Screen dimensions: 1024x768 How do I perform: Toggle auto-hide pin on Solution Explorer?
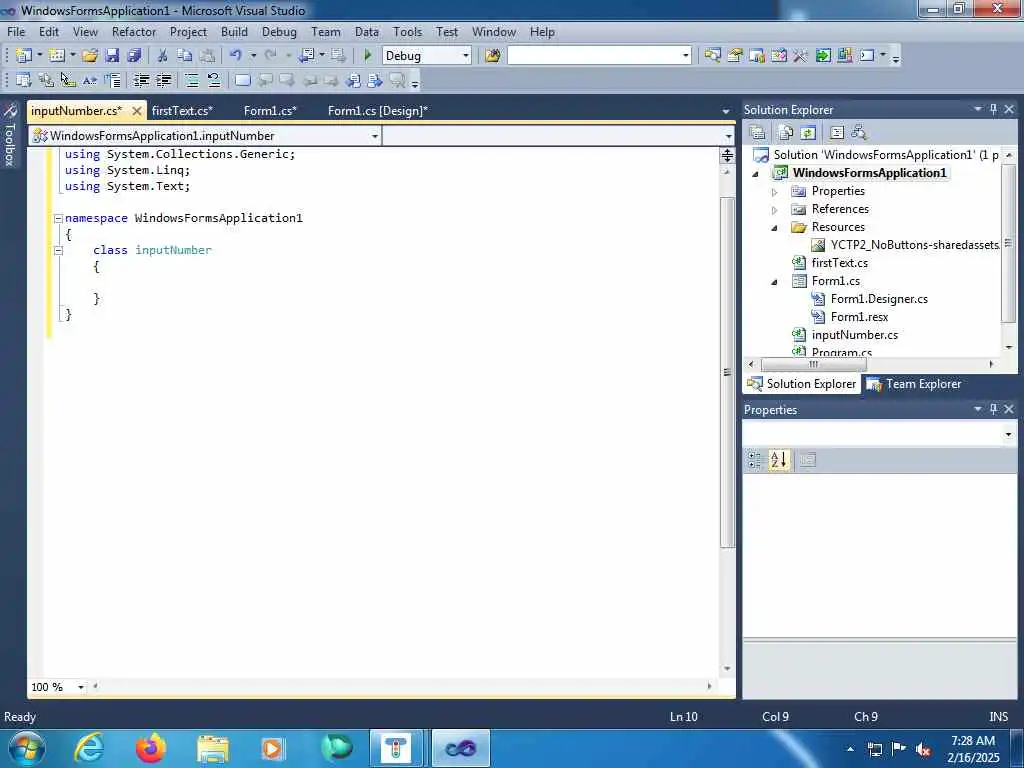pos(993,110)
